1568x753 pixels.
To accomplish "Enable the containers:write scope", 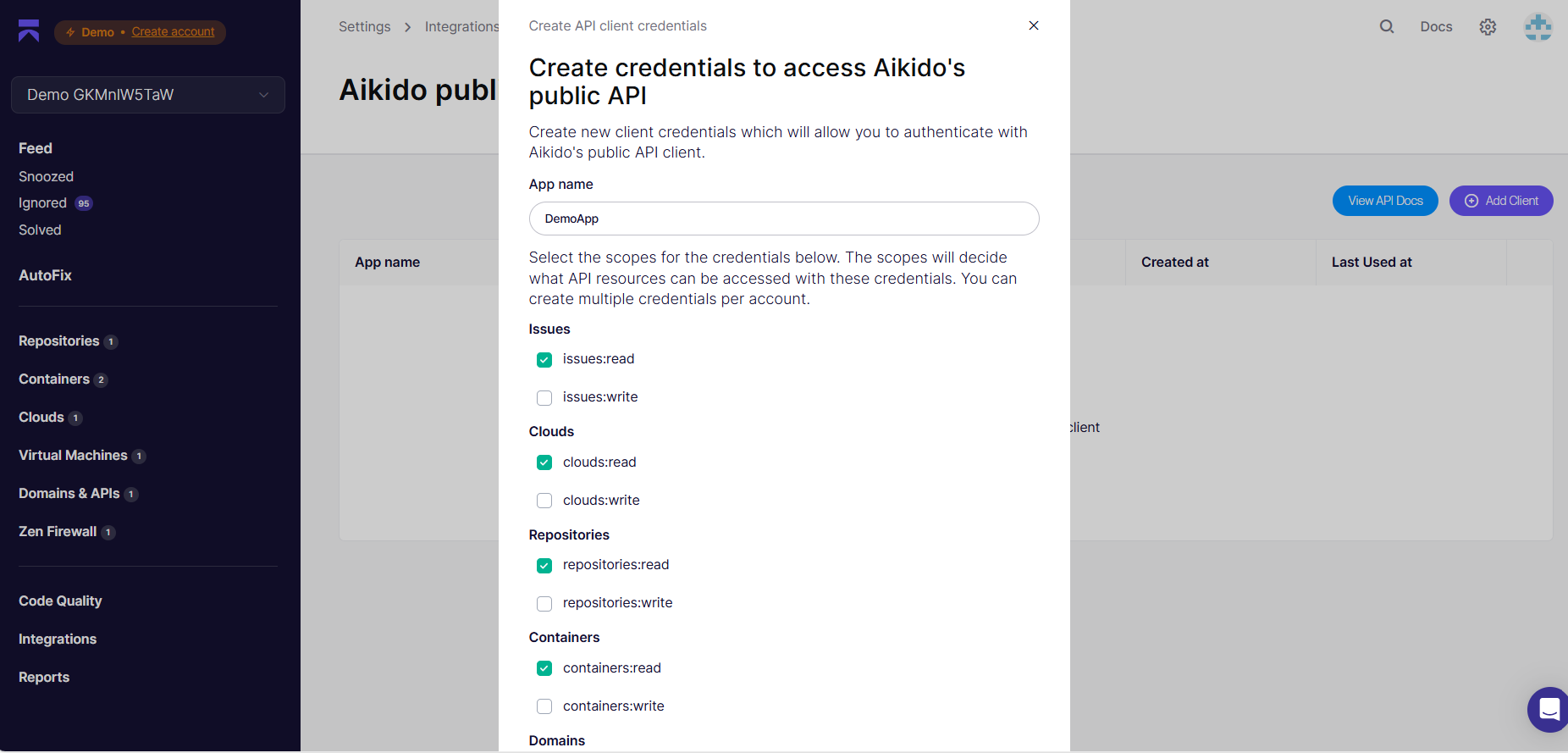I will (x=544, y=706).
